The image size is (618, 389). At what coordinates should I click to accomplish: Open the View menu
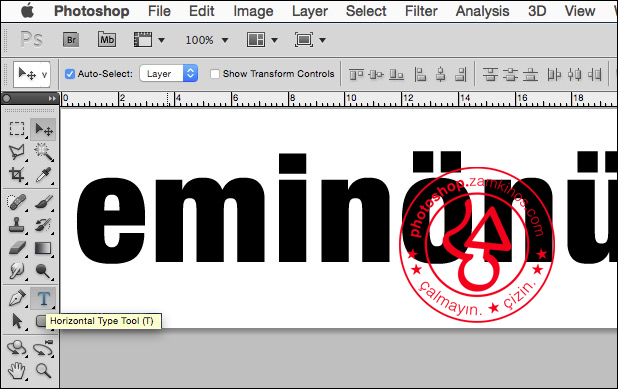pyautogui.click(x=580, y=11)
